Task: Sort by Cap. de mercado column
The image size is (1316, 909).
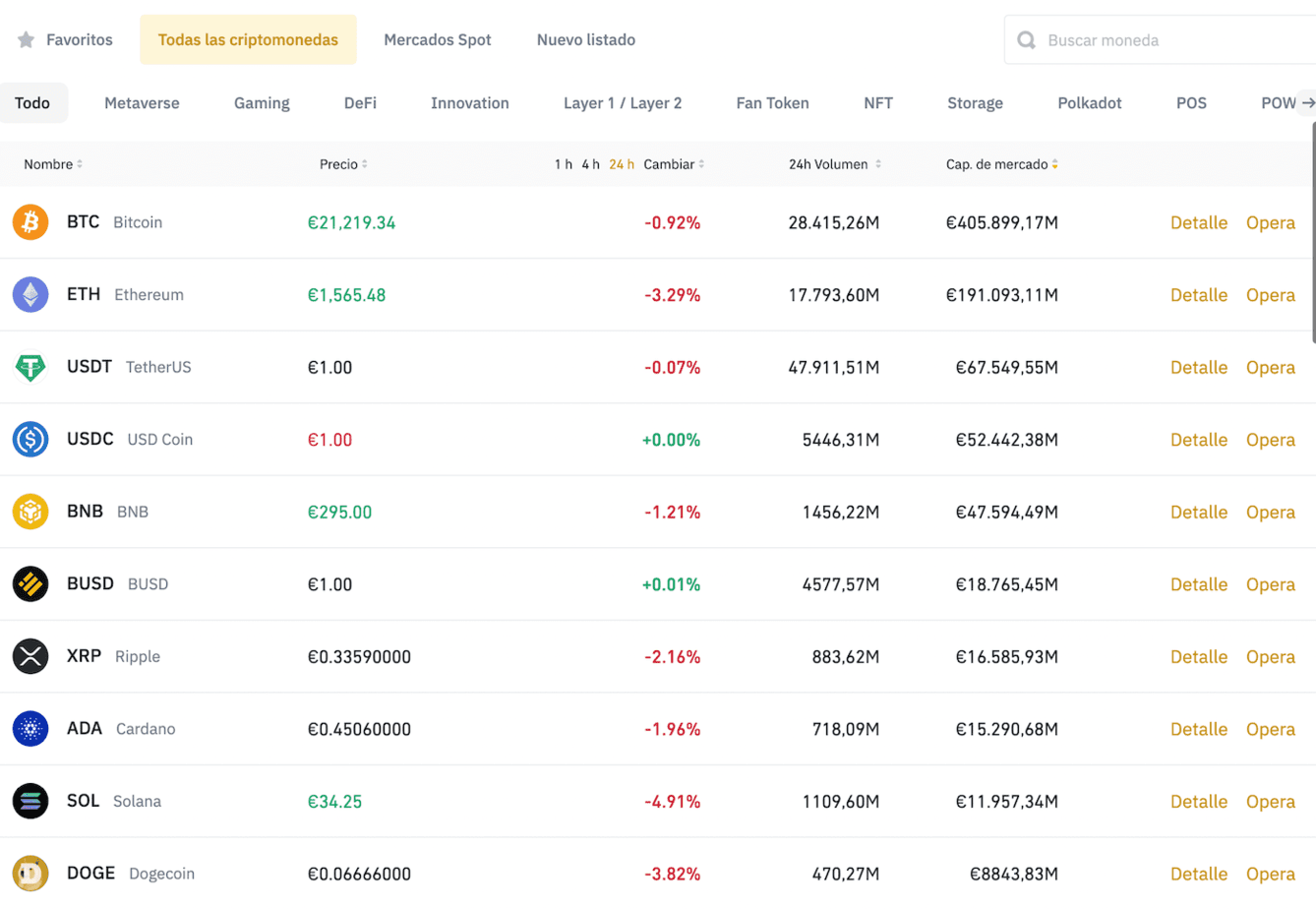Action: pos(1002,164)
